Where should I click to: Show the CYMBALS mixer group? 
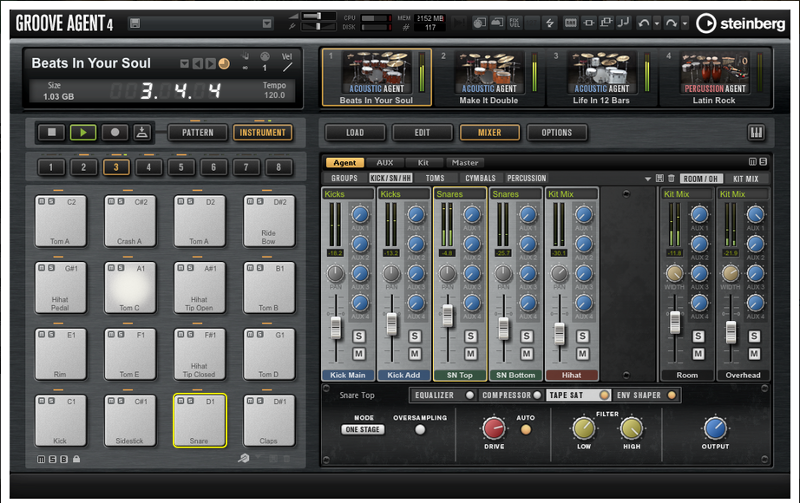tap(480, 178)
